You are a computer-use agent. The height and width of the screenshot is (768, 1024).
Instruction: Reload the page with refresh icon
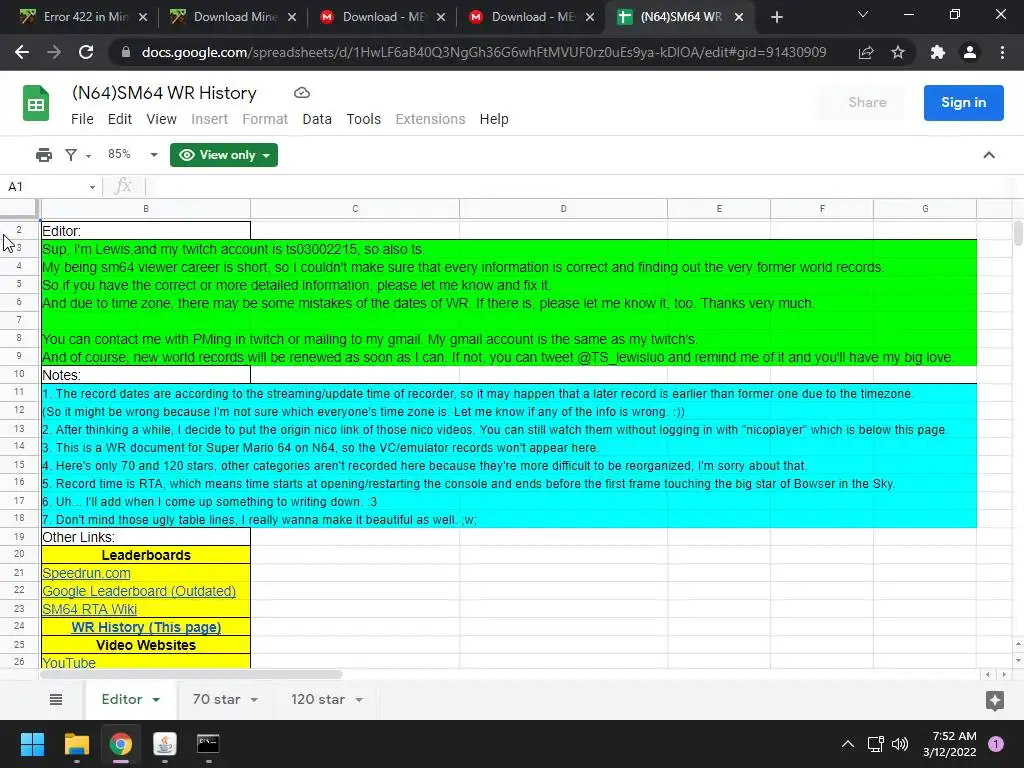tap(86, 52)
